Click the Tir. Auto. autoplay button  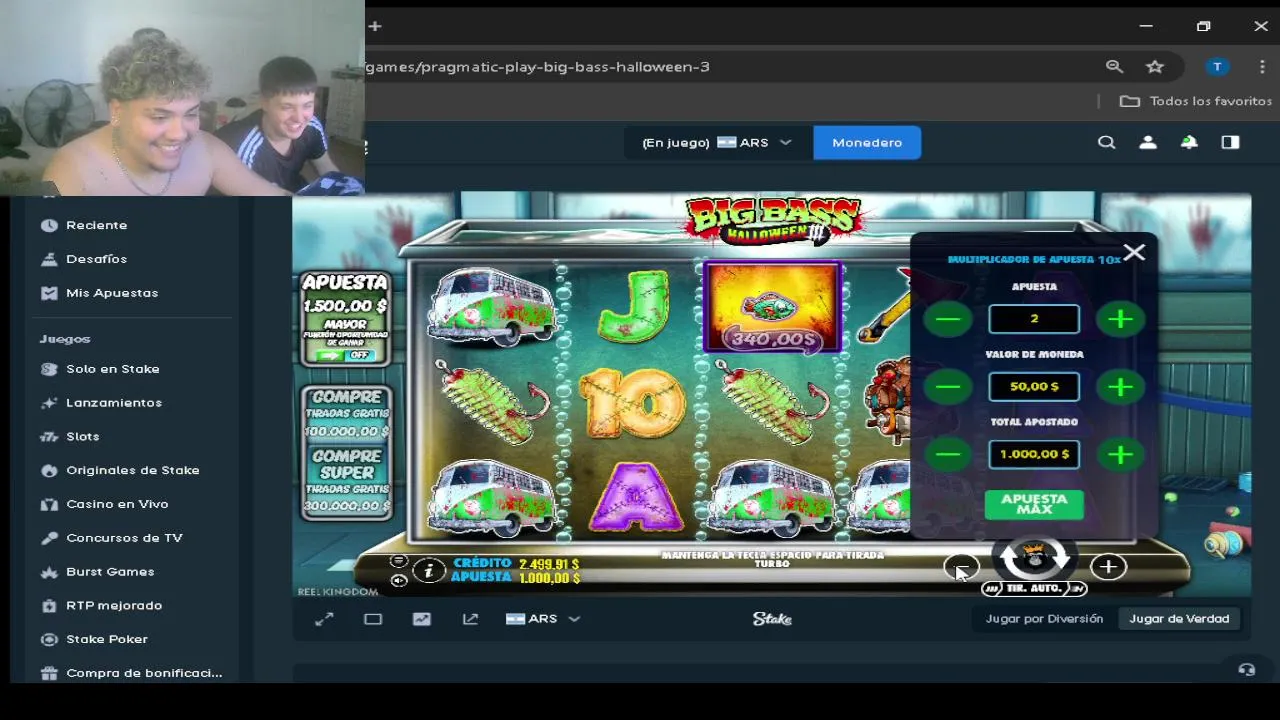(x=1034, y=589)
